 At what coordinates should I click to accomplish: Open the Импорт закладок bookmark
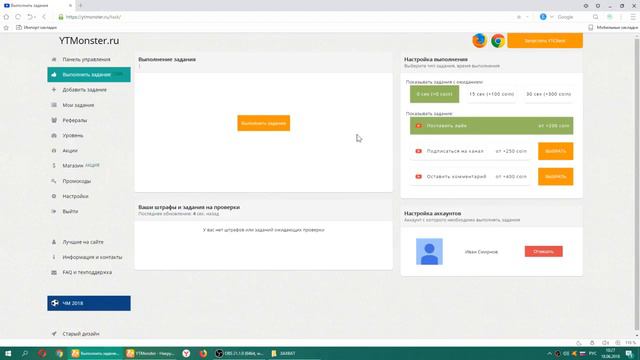[x=36, y=27]
